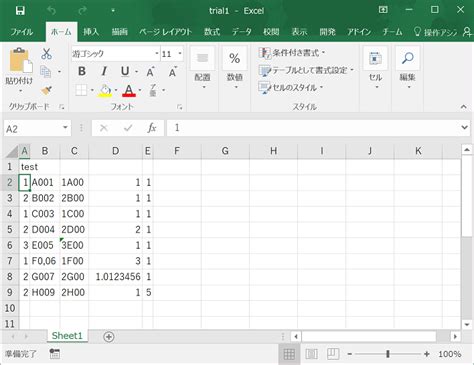Image resolution: width=474 pixels, height=365 pixels.
Task: Expand the formula bar chevron
Action: click(464, 127)
